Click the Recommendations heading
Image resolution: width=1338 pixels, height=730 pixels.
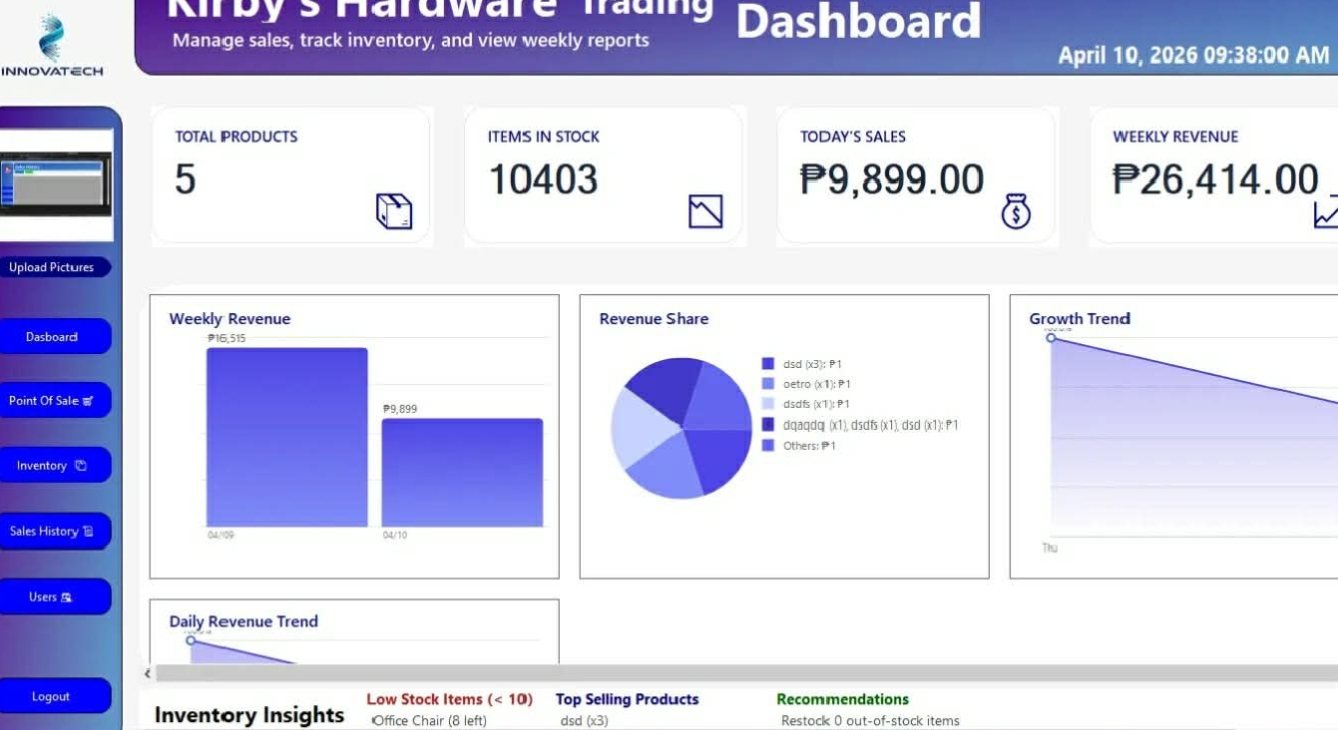(843, 699)
